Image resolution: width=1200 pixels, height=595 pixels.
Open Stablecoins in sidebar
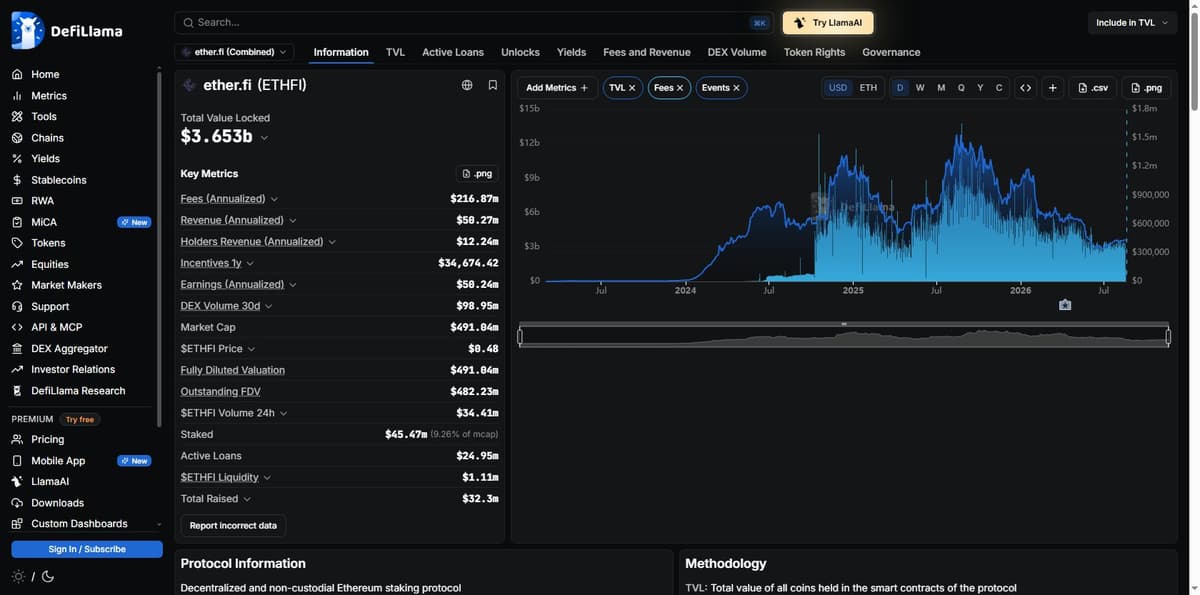[58, 180]
